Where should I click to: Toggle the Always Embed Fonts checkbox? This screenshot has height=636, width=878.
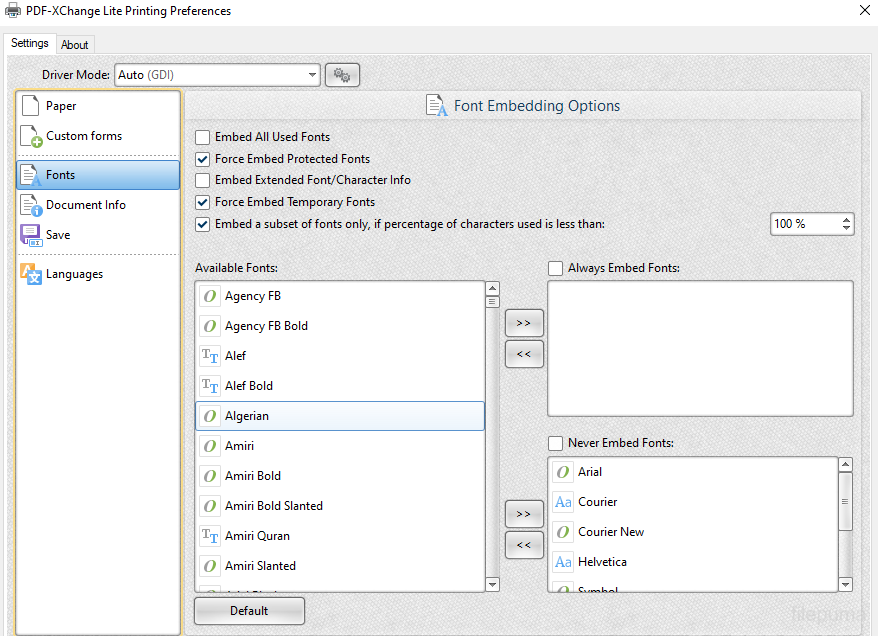[x=556, y=268]
